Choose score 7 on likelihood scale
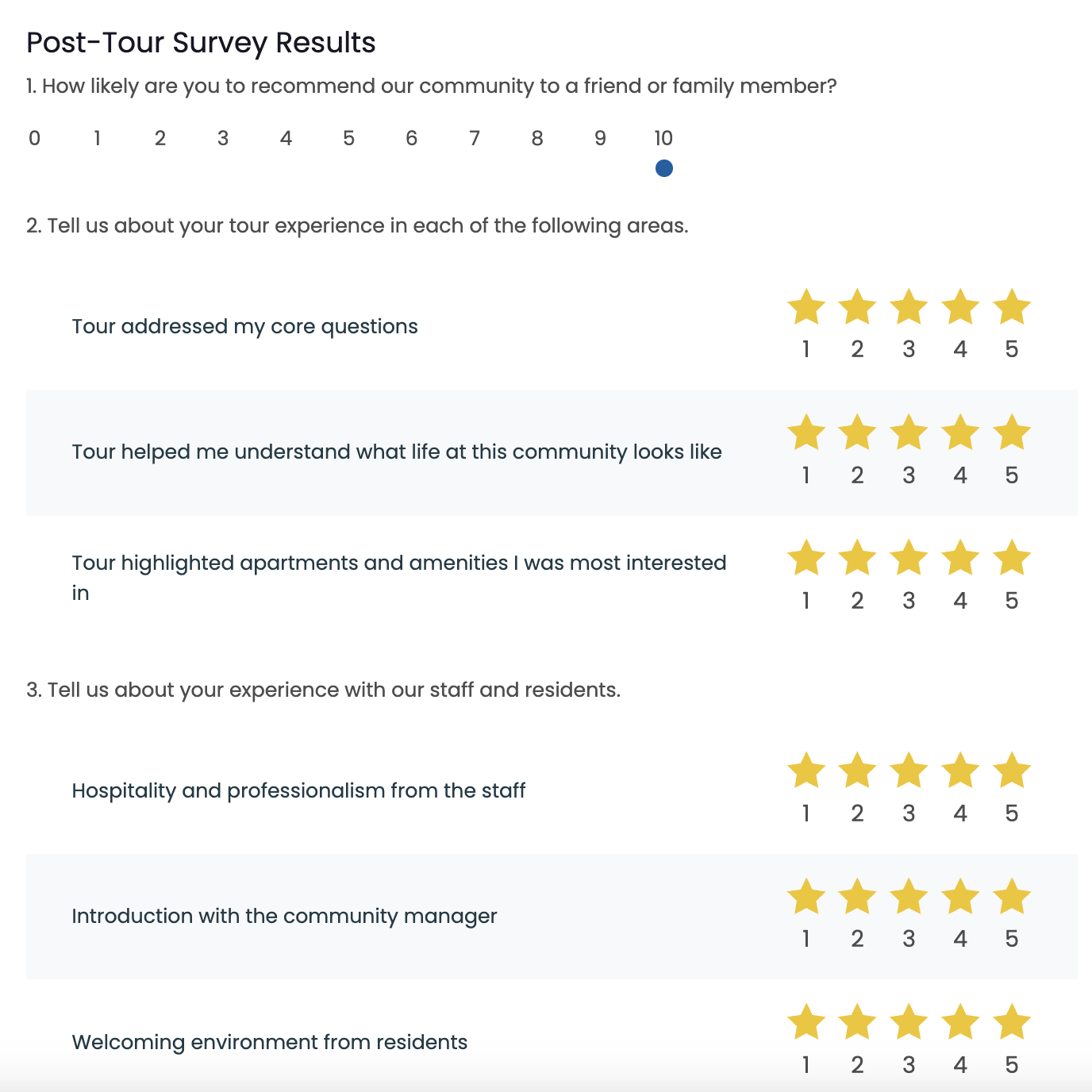 (x=475, y=139)
